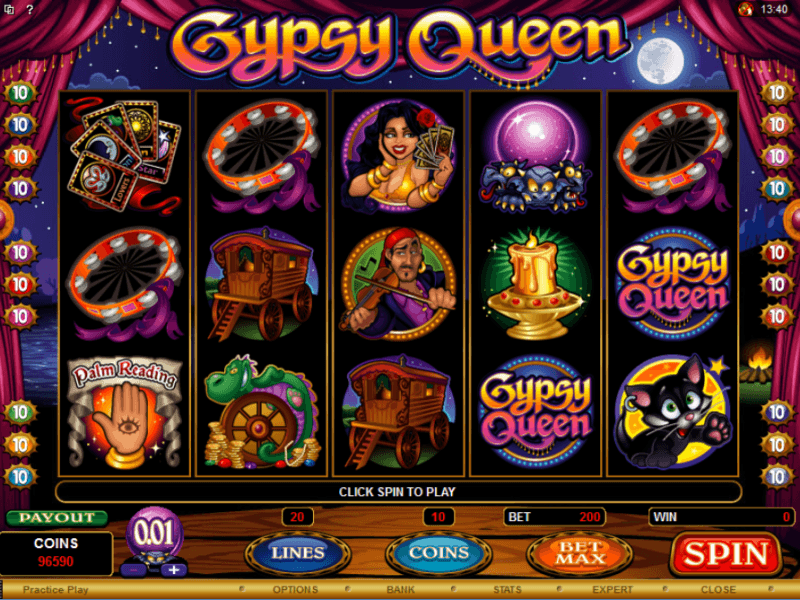The width and height of the screenshot is (800, 600).
Task: Open the Stats menu
Action: [508, 589]
